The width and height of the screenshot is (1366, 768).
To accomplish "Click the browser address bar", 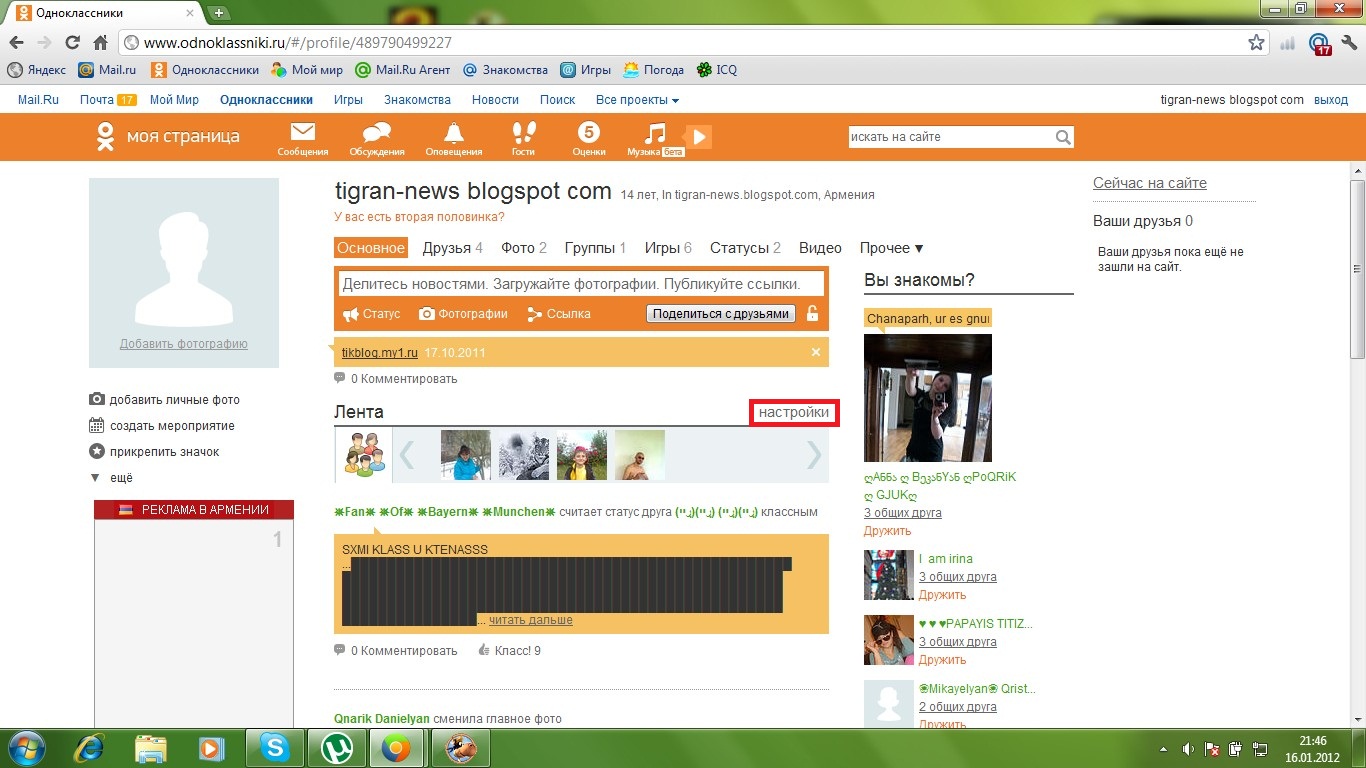I will (x=685, y=43).
